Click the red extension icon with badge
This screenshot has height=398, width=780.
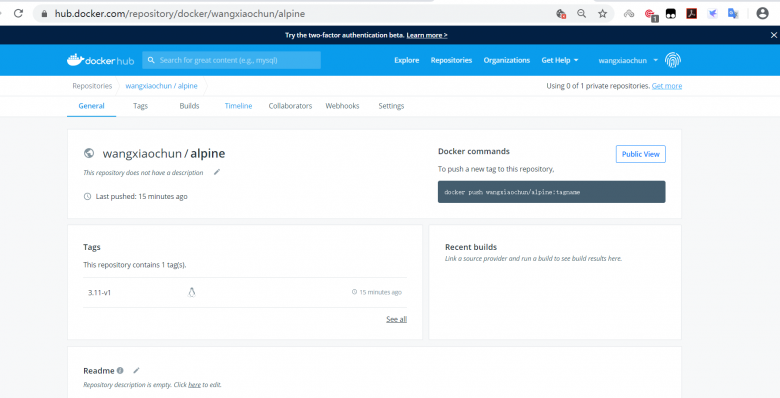[x=651, y=14]
